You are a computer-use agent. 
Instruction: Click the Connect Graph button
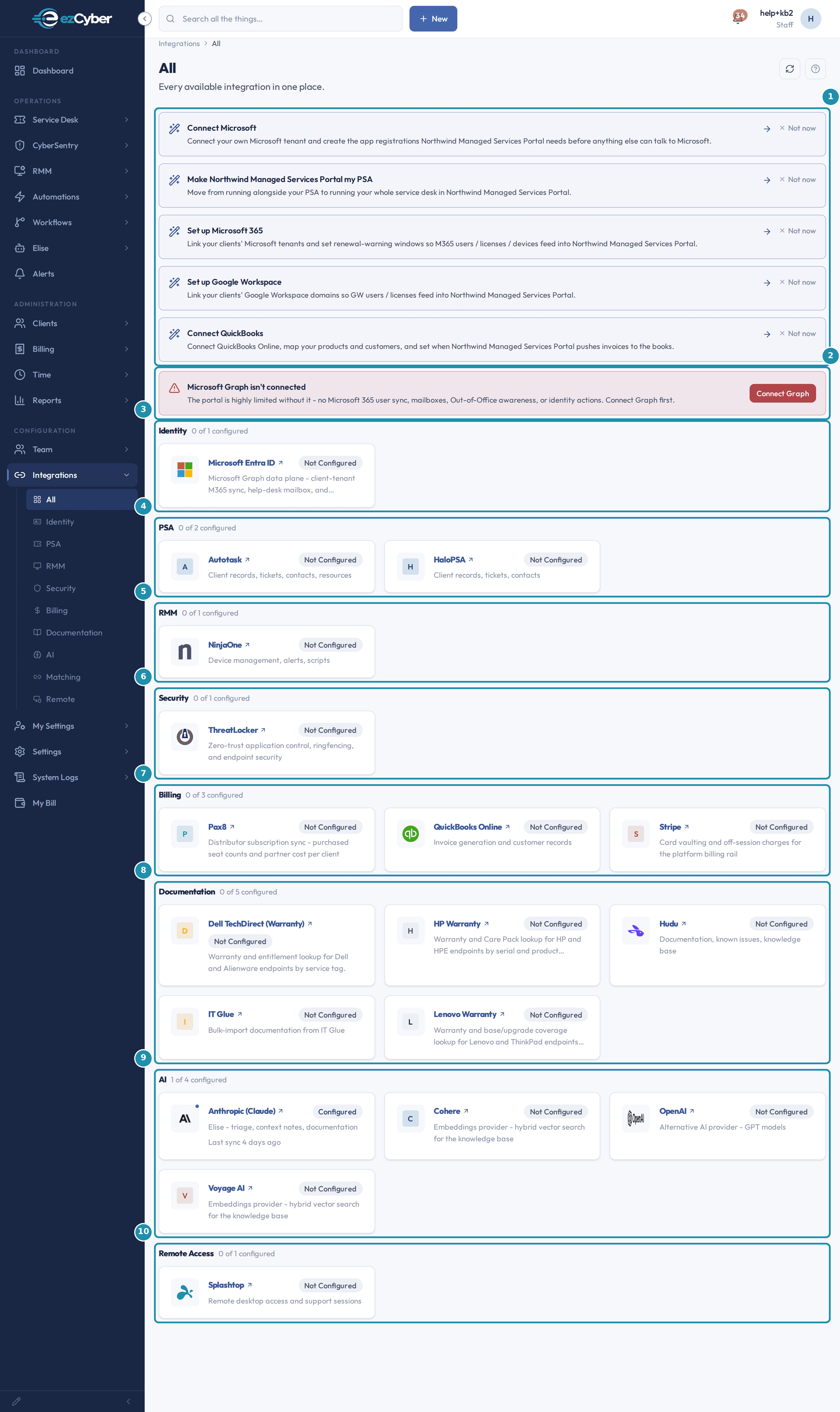[782, 394]
